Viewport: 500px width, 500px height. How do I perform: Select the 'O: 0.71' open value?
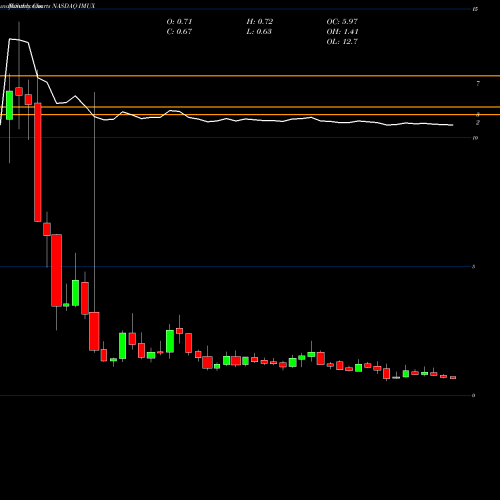pyautogui.click(x=179, y=22)
